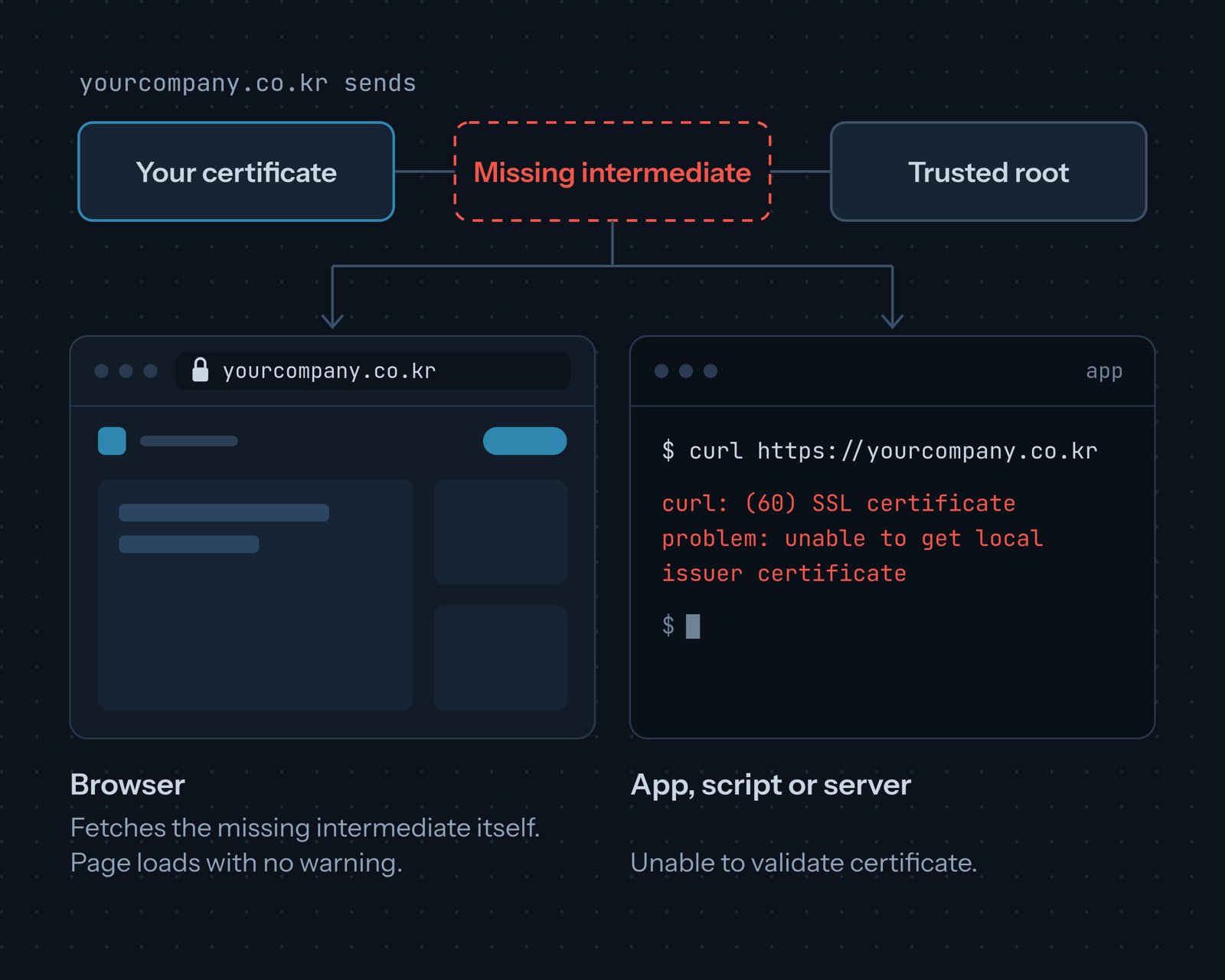Click the yourcompany.co.kr browser address bar
1225x980 pixels.
[373, 371]
